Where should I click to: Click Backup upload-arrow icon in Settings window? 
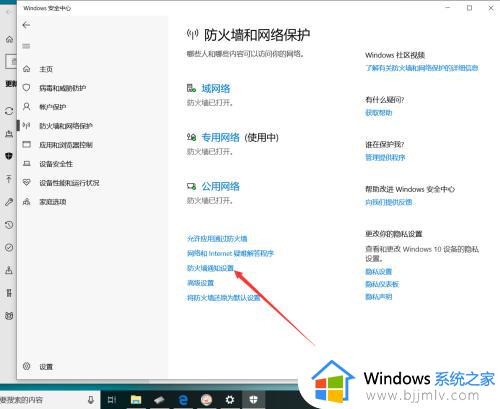(9, 179)
